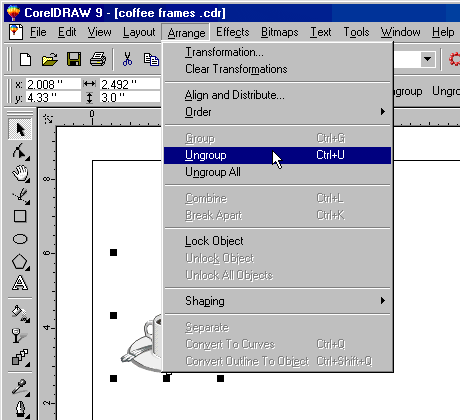This screenshot has height=420, width=460.
Task: Expand the Shaping submenu
Action: pyautogui.click(x=277, y=301)
